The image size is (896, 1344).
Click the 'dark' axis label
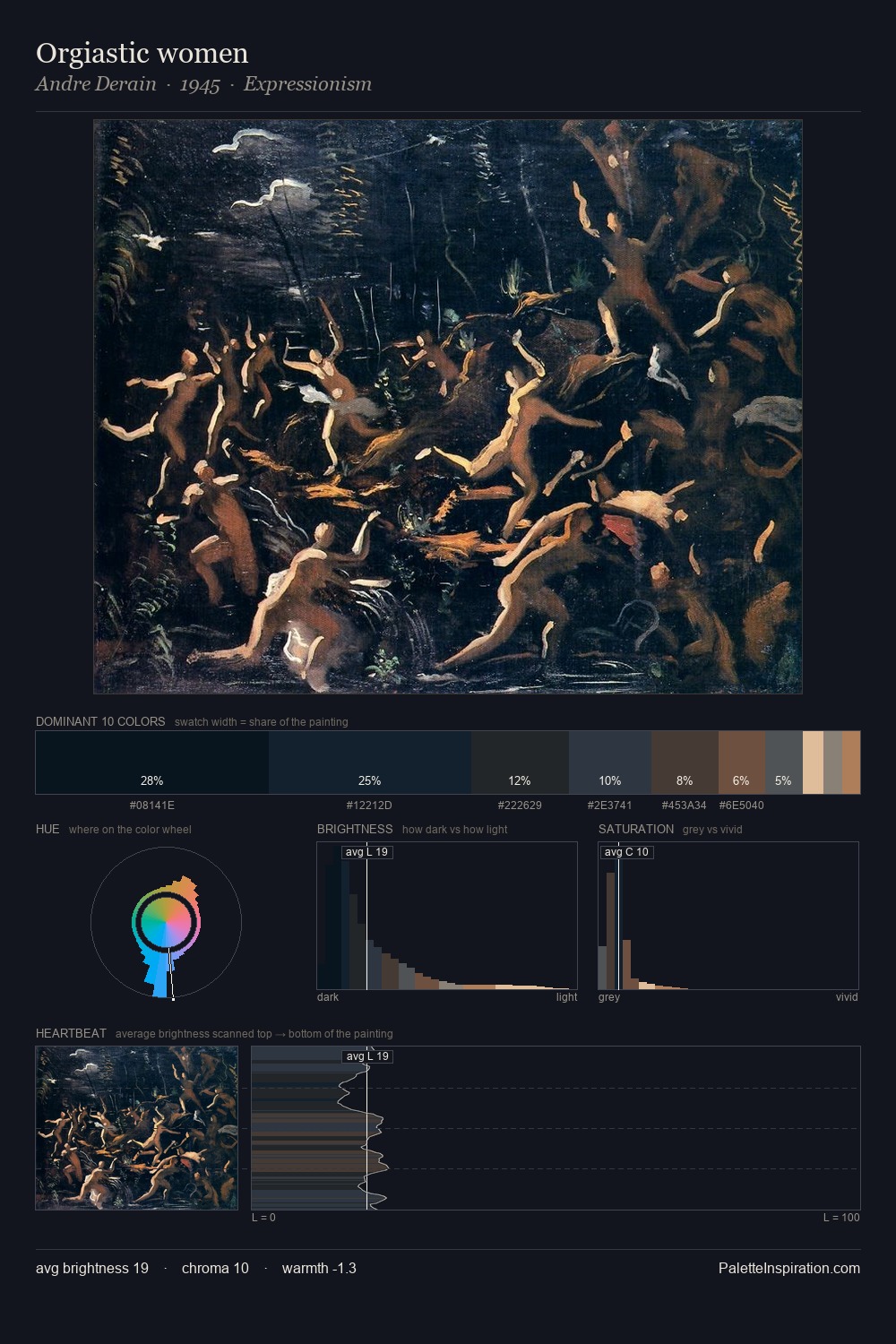pyautogui.click(x=328, y=997)
